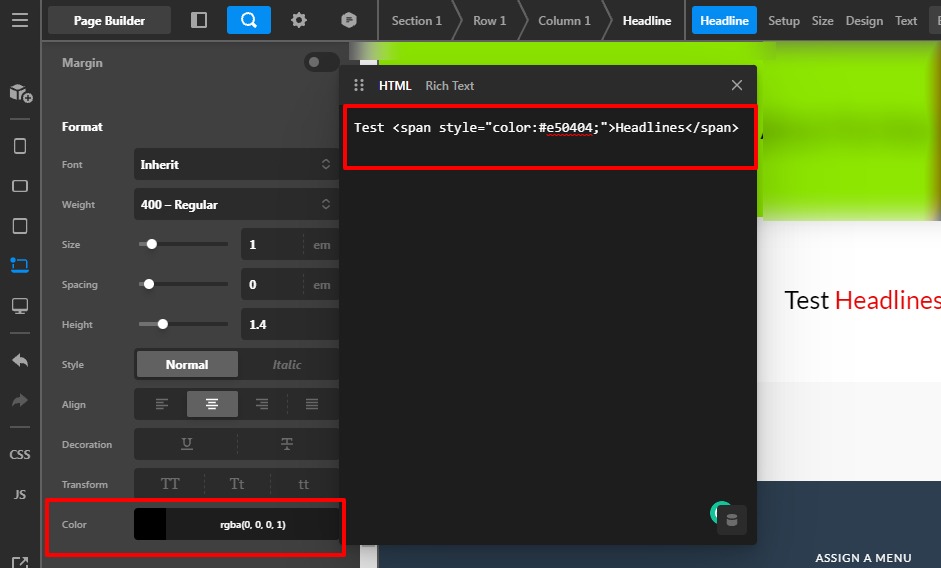Click the undo arrow icon
941x568 pixels.
pyautogui.click(x=20, y=360)
